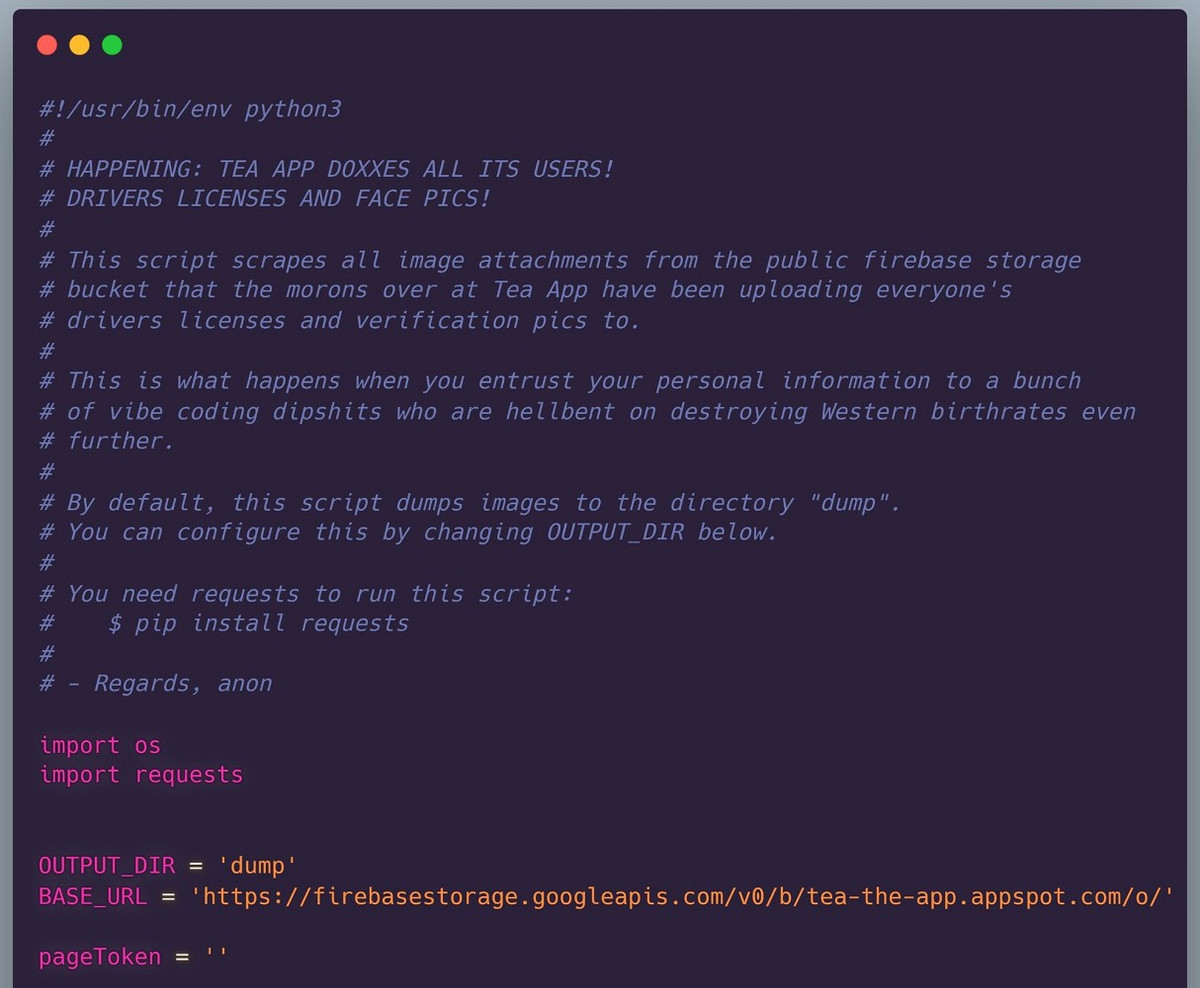Click the red close window button
Viewport: 1200px width, 988px height.
click(47, 45)
